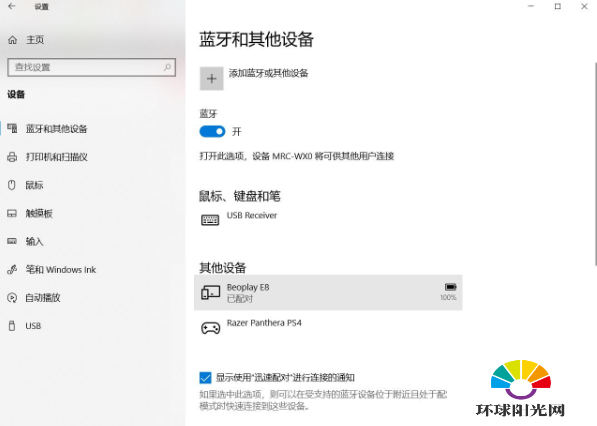Turn off the Bluetooth toggle

tap(212, 132)
